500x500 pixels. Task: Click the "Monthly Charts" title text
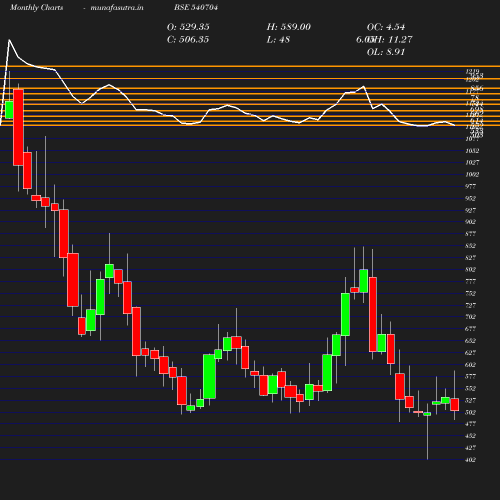(36, 8)
